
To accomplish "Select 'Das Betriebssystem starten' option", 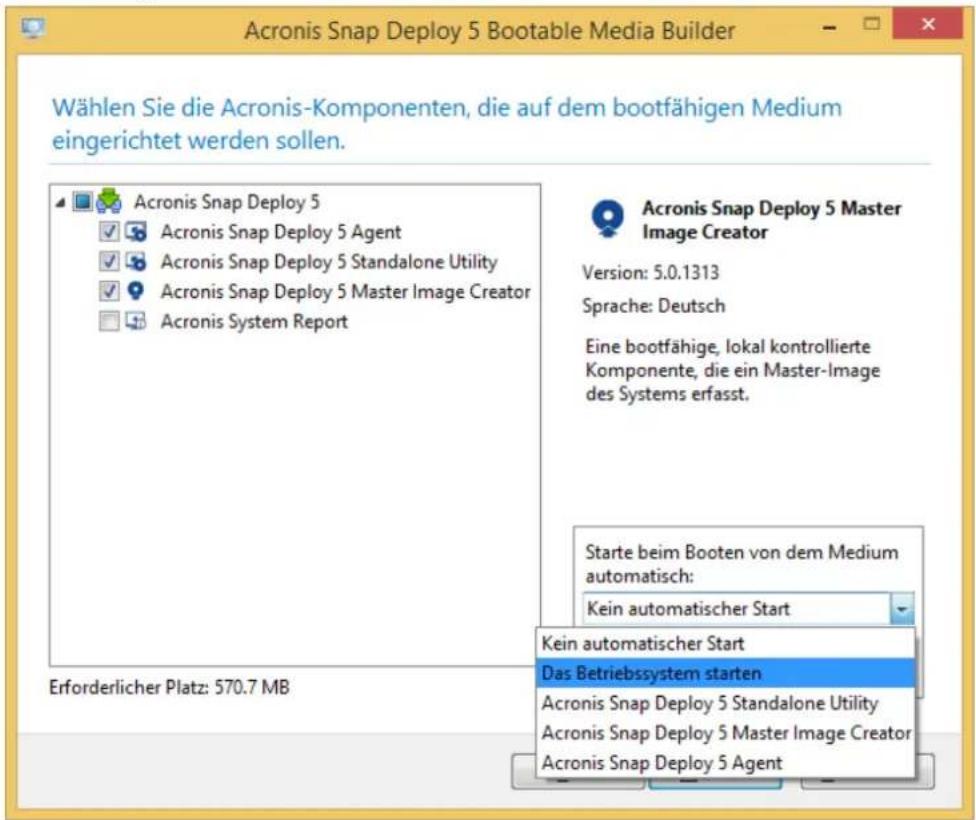I will (725, 673).
